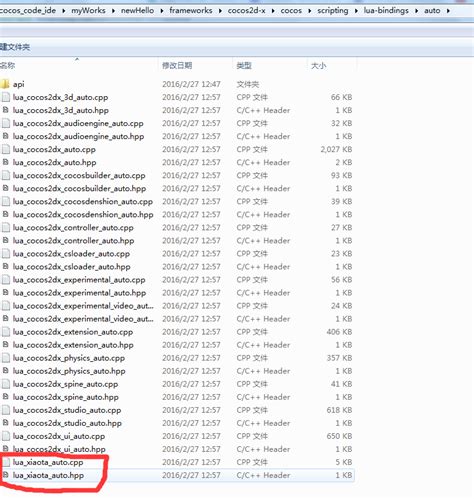Viewport: 474px width, 499px height.
Task: Select file lua_cocos2dx_ui_auto.hpp
Action: [x=59, y=449]
